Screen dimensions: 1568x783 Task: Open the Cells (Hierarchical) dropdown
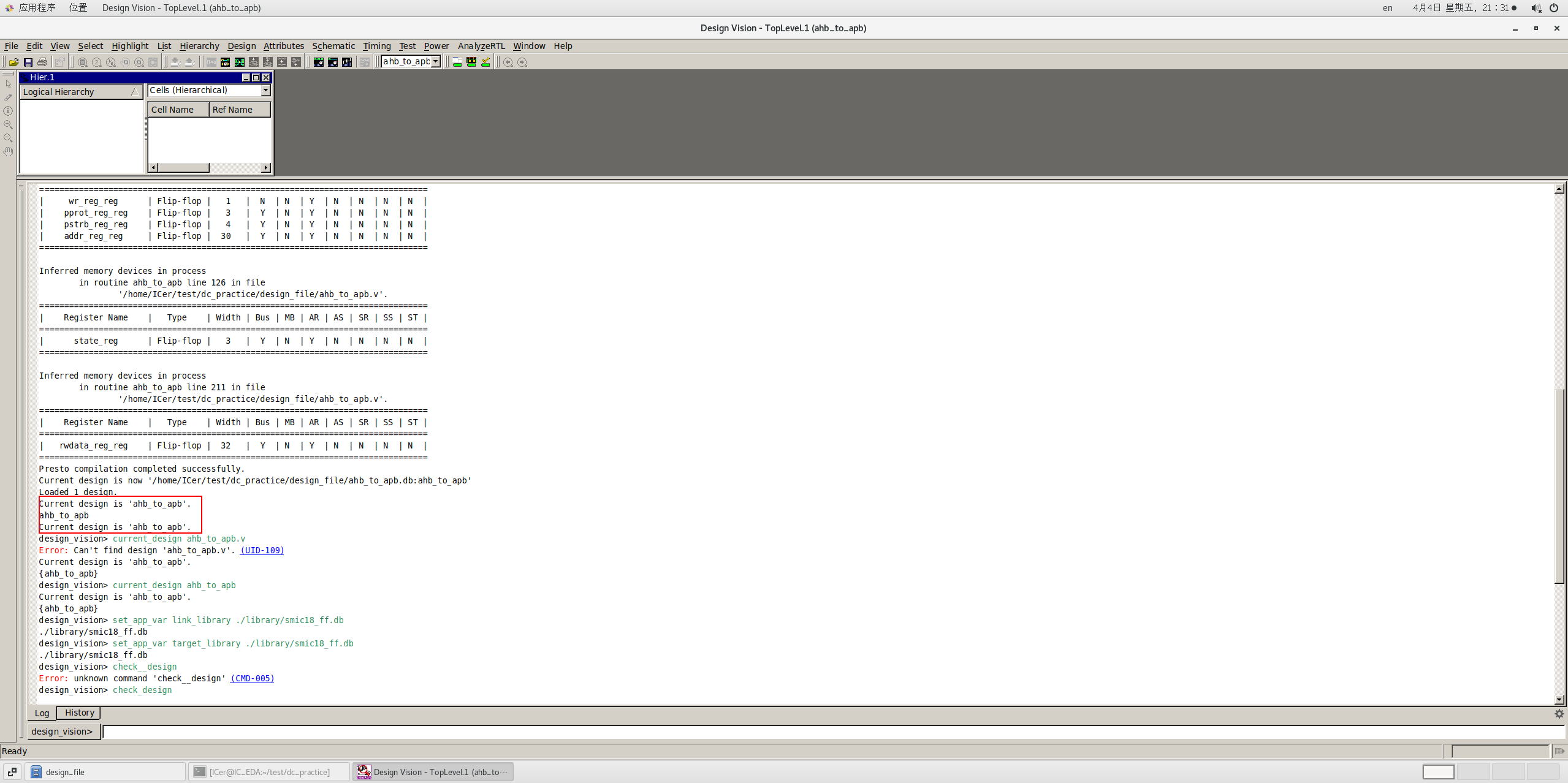pyautogui.click(x=265, y=91)
